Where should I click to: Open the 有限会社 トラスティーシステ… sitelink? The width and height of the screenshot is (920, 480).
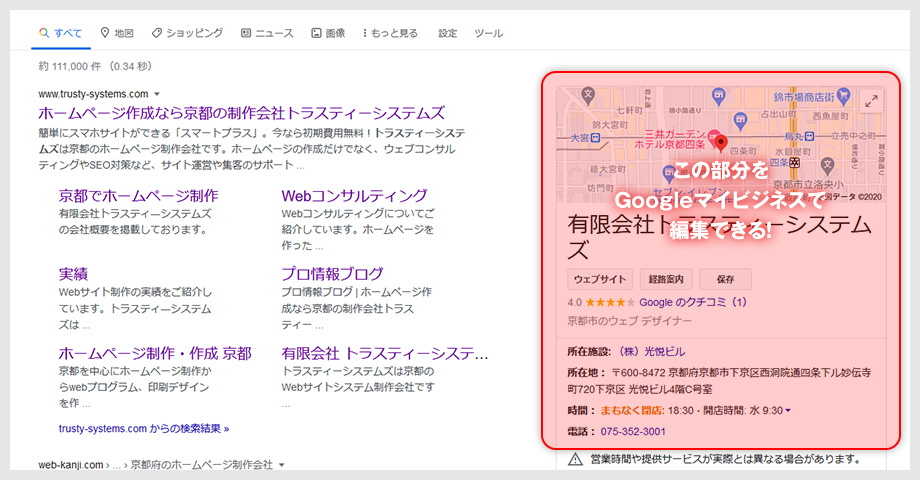click(x=385, y=353)
